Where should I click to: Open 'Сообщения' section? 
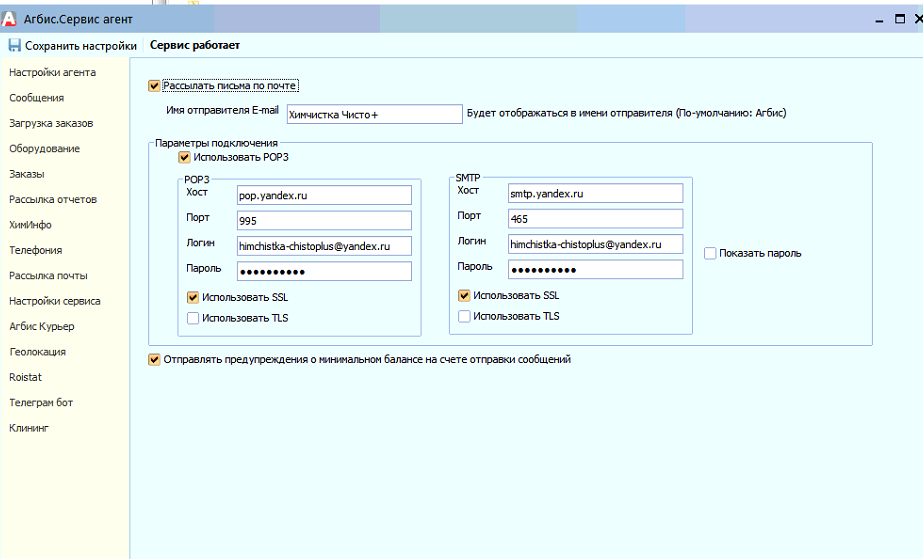pos(36,98)
